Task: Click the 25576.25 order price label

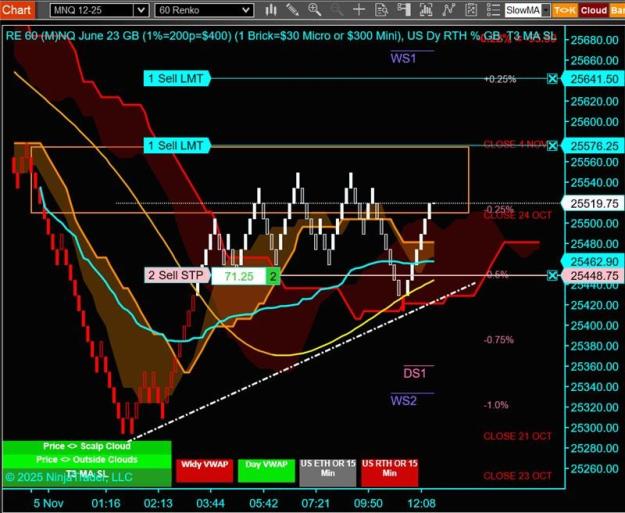Action: click(x=593, y=146)
